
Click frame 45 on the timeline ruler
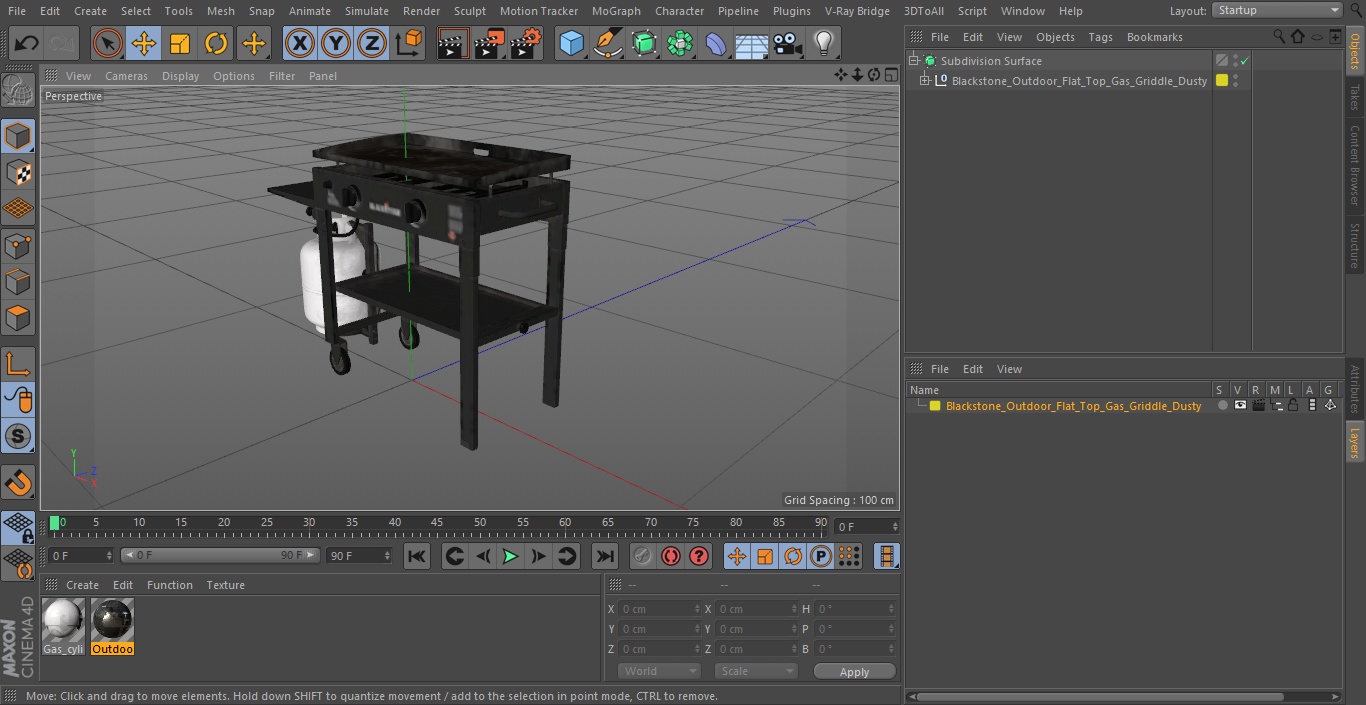click(437, 523)
